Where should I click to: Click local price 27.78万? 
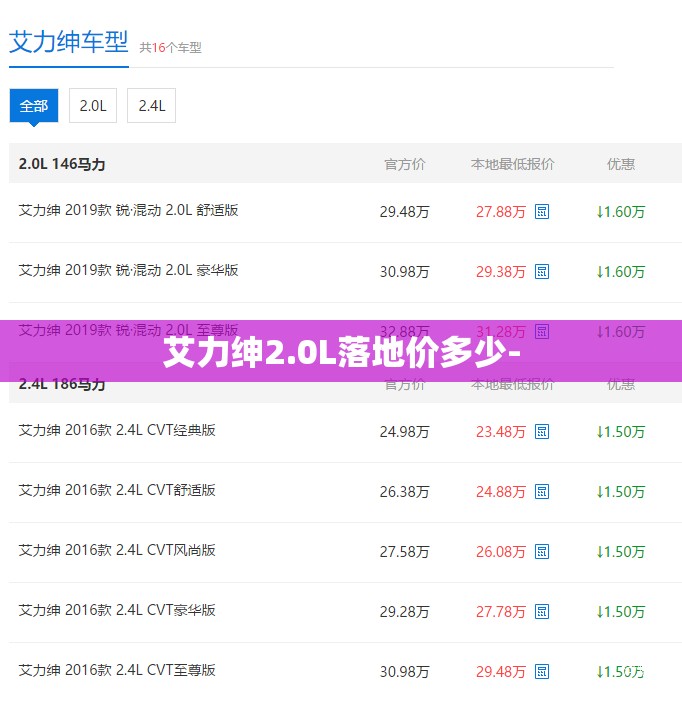[x=501, y=612]
